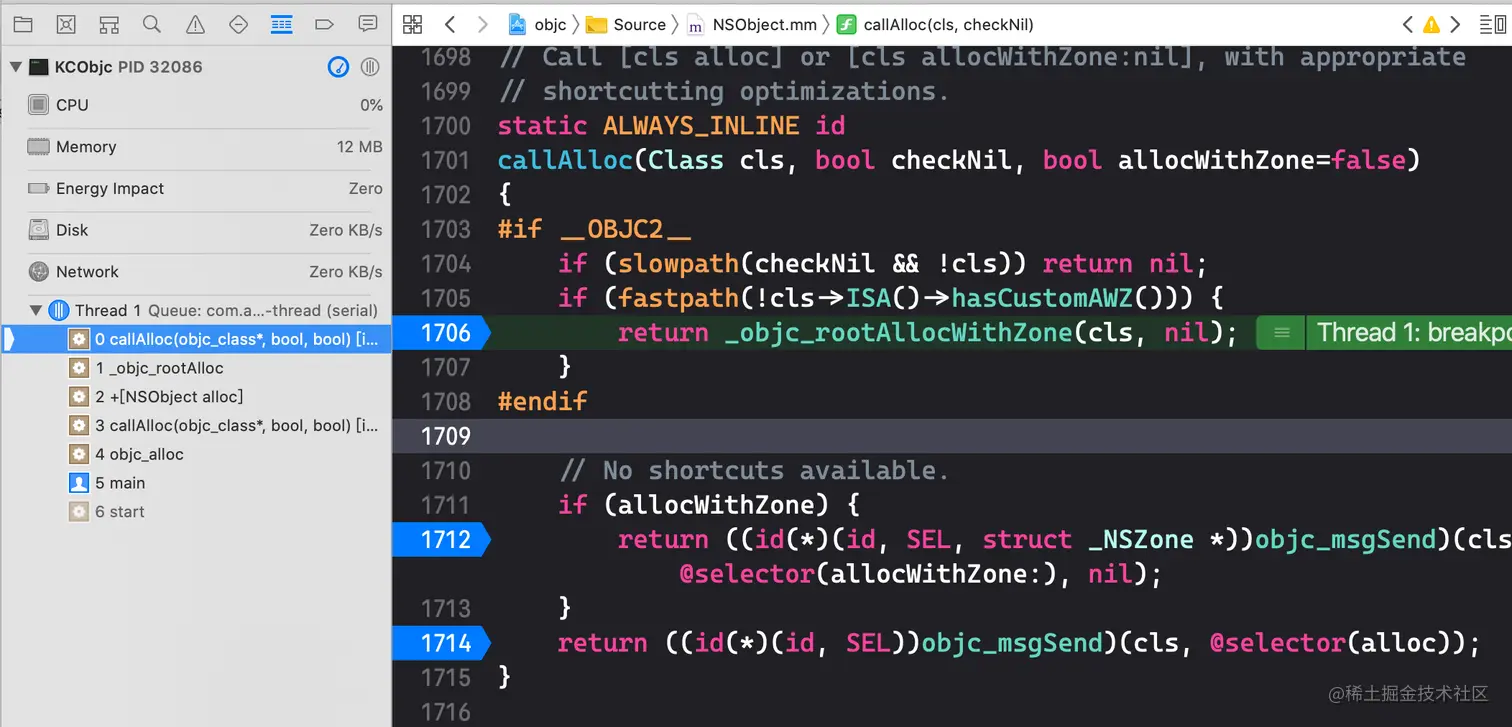Select stack frame 6 start
Screen dimensions: 1512x727
tap(195, 511)
